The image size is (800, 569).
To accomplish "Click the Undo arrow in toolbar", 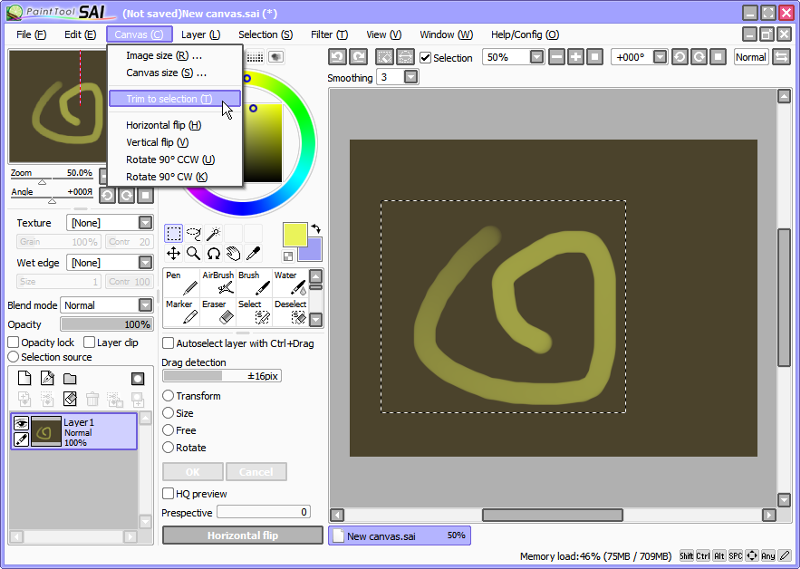I will [337, 57].
